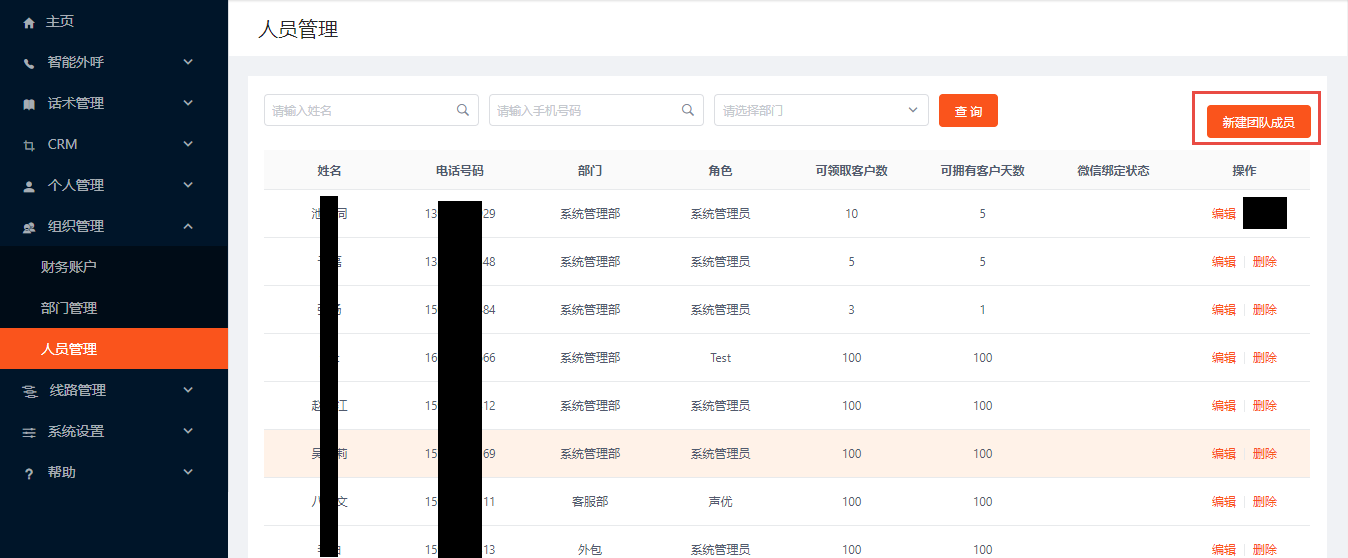Delete the row with 3 可领取客户数
Image resolution: width=1348 pixels, height=558 pixels.
coord(1264,310)
